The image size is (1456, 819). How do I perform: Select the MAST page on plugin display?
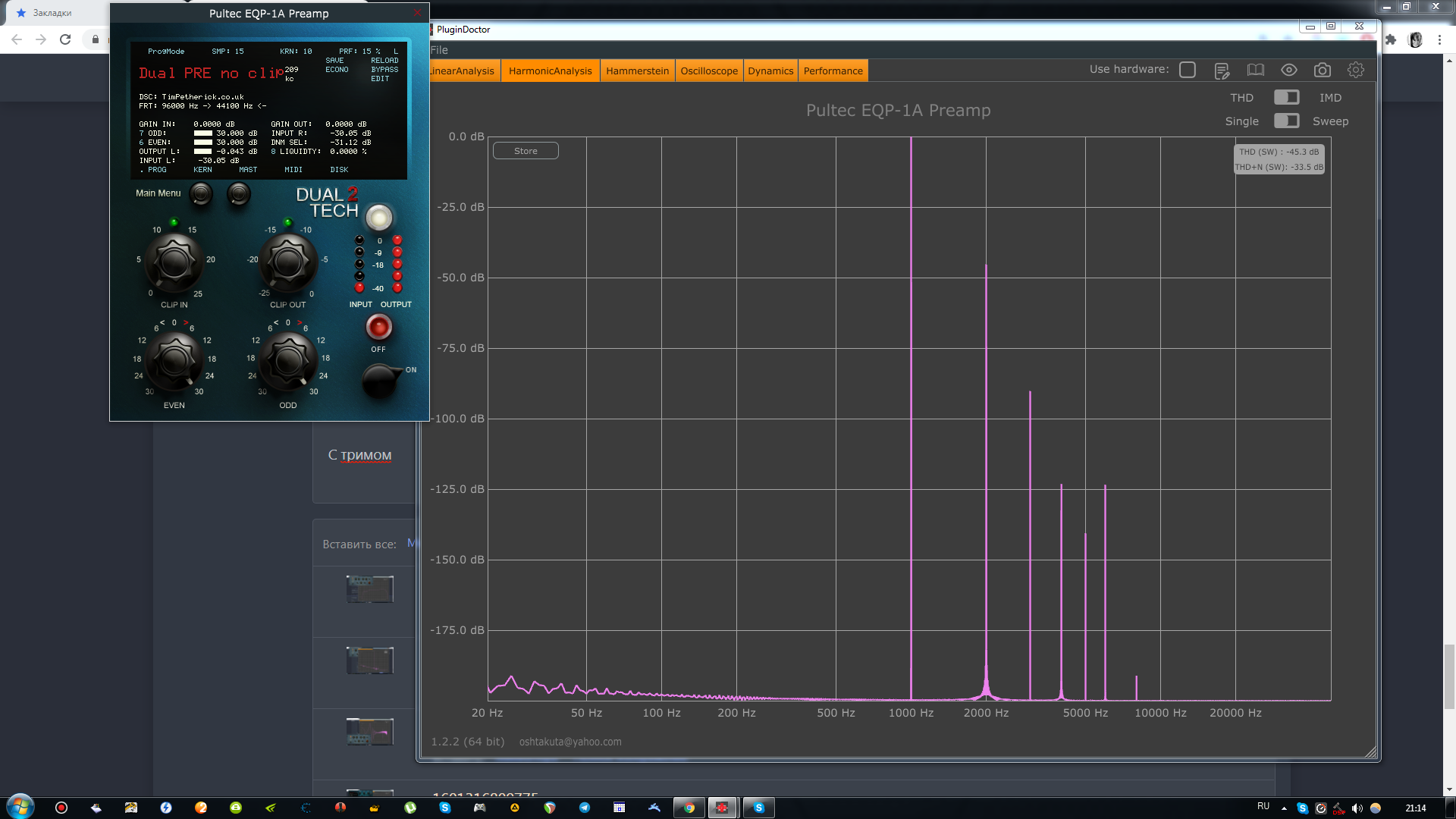point(248,170)
